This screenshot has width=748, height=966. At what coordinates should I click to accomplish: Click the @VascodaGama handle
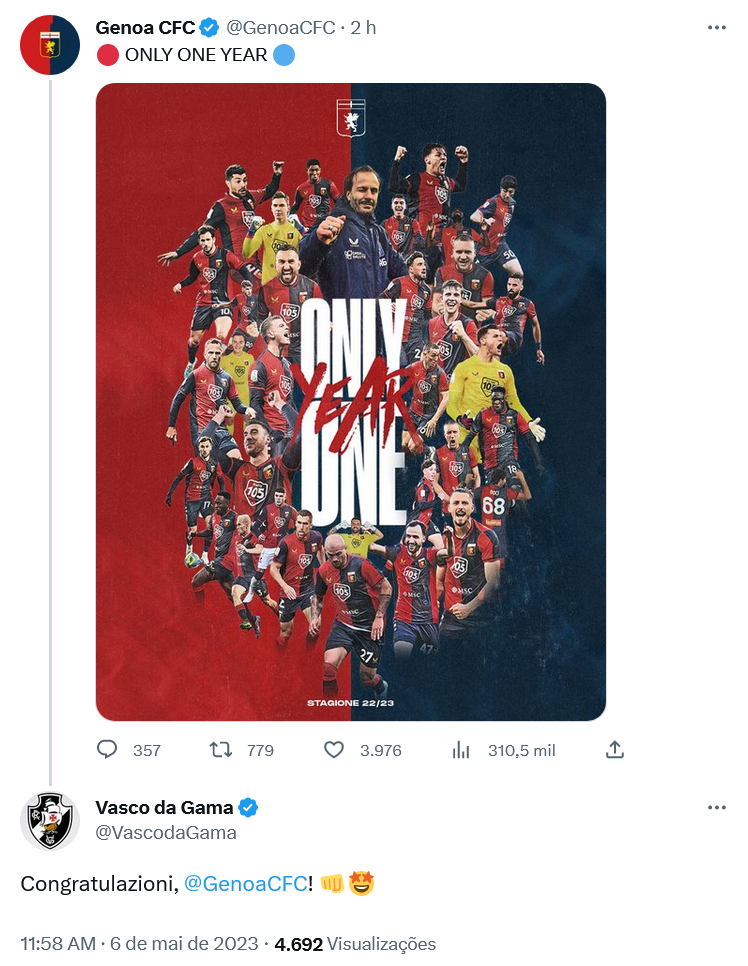click(x=166, y=832)
